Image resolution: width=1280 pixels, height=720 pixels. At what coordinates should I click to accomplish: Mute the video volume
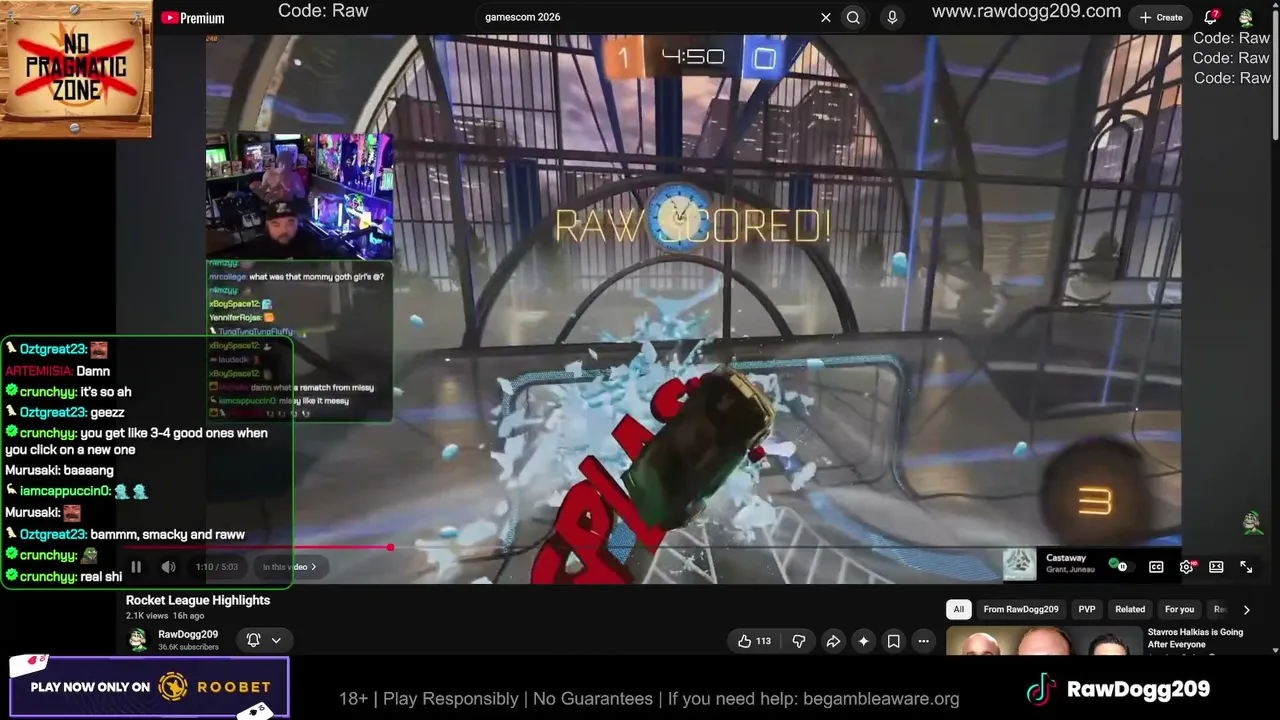(x=169, y=567)
